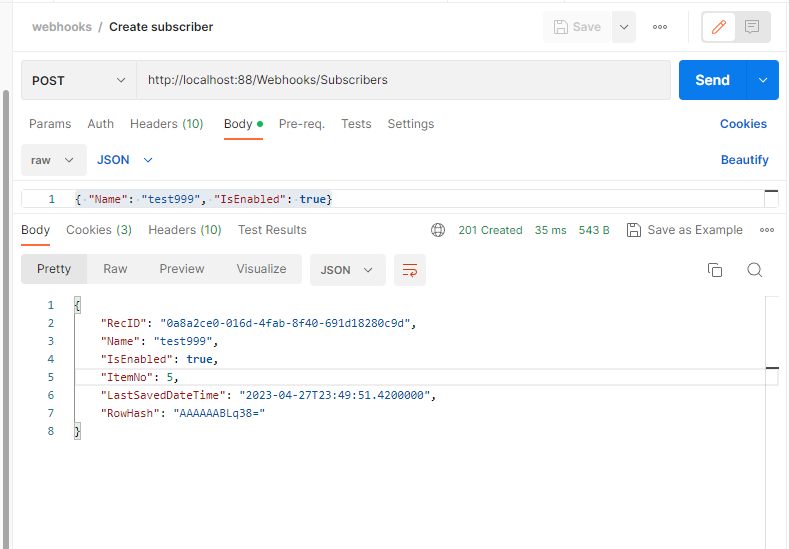Screen dimensions: 789x549
Task: Select the response Body tab
Action: [35, 230]
